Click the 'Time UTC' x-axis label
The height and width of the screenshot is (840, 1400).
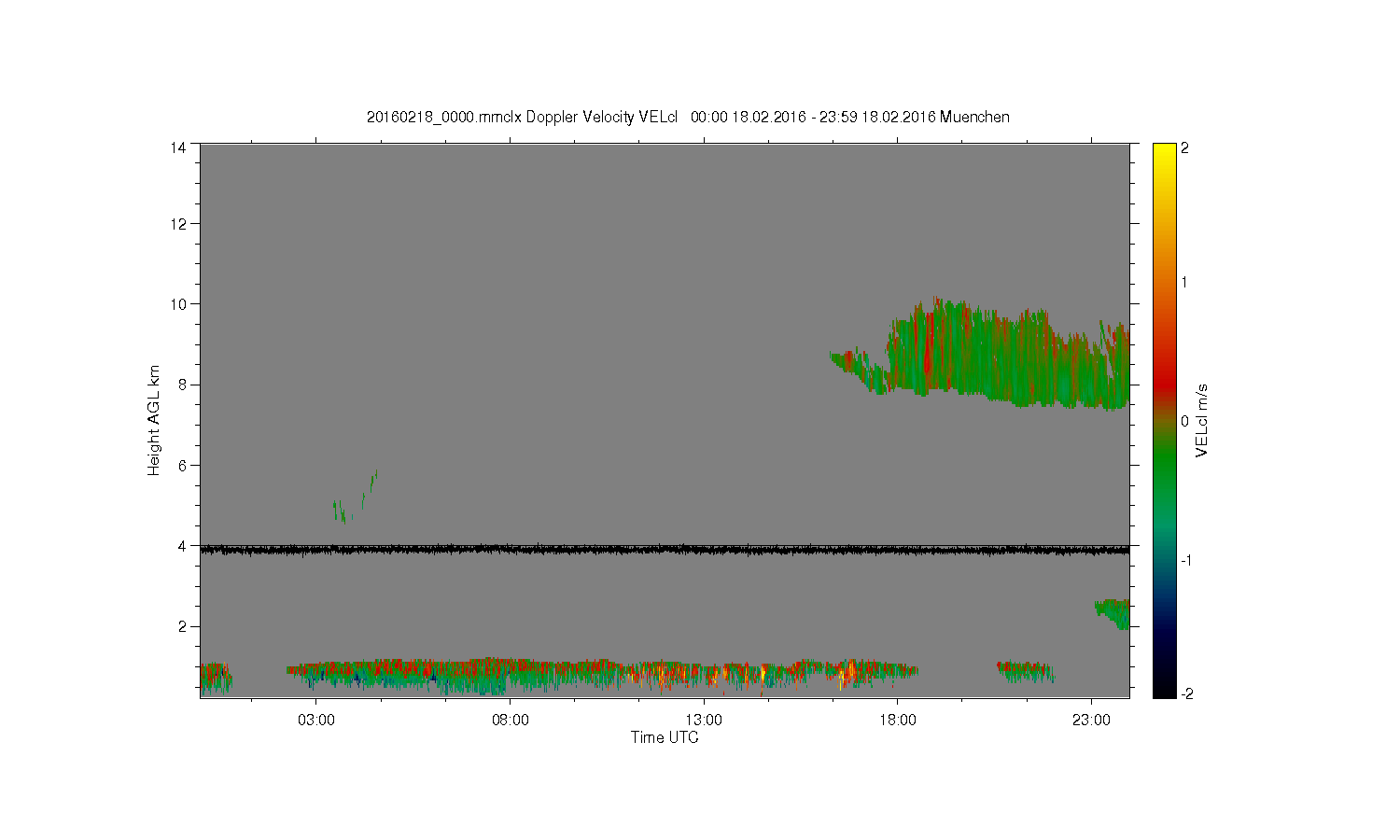pyautogui.click(x=664, y=737)
